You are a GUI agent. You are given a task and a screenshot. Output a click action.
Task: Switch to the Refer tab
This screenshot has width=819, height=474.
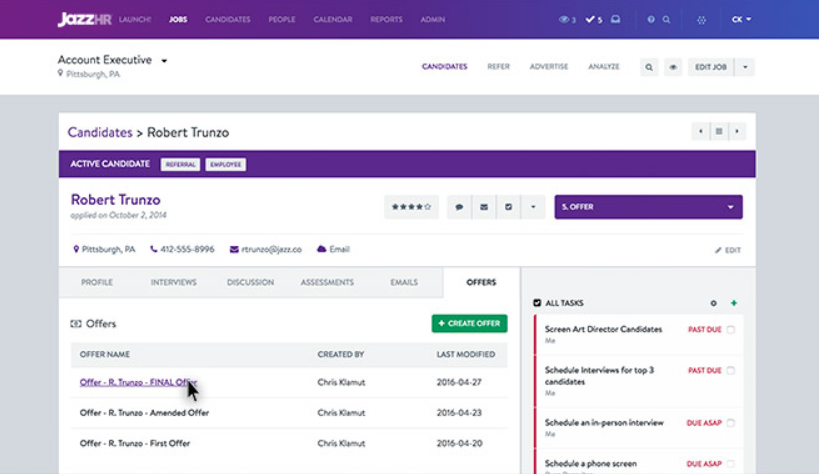click(498, 66)
